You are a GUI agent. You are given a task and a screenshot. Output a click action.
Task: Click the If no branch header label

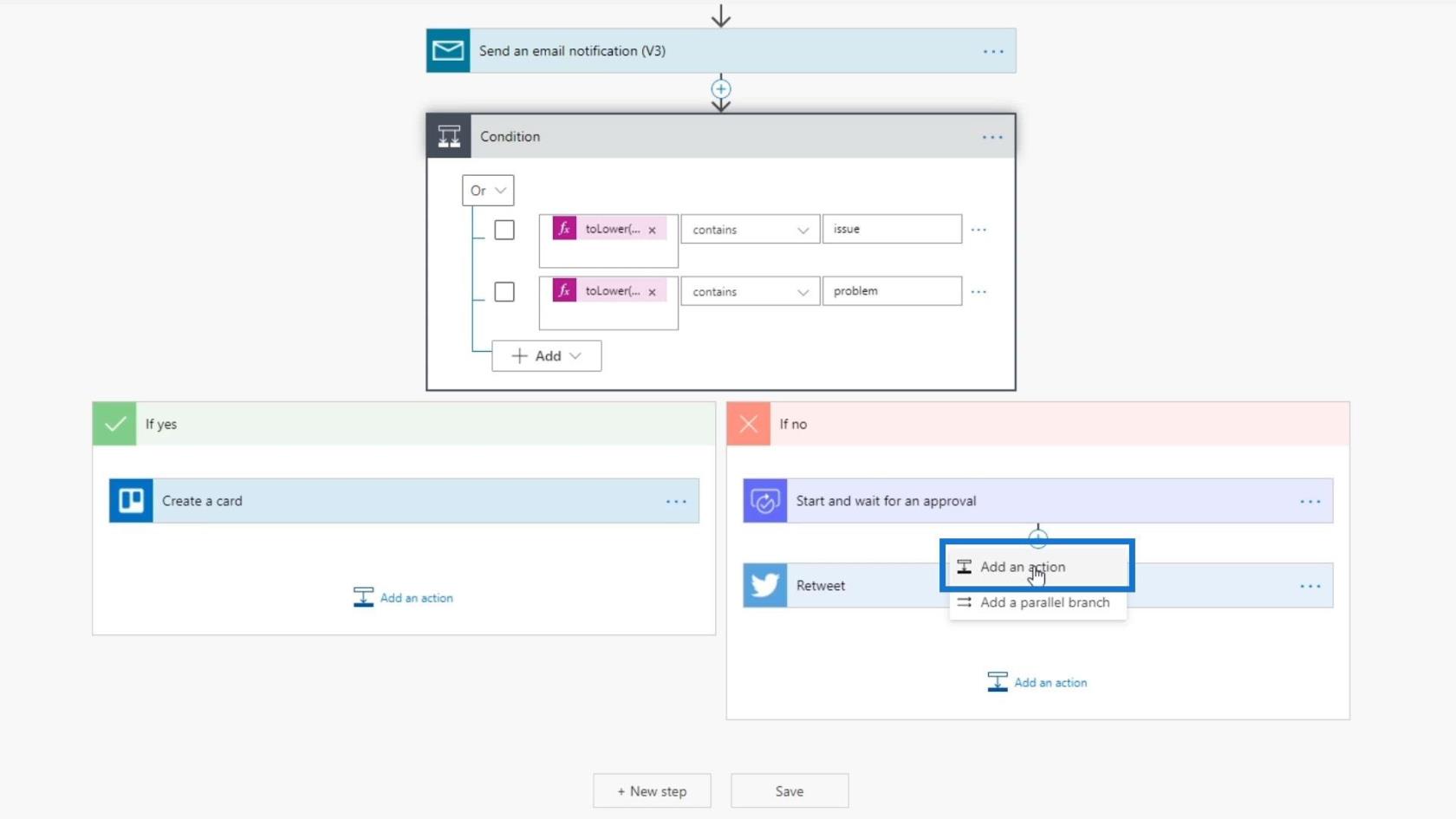(x=793, y=424)
